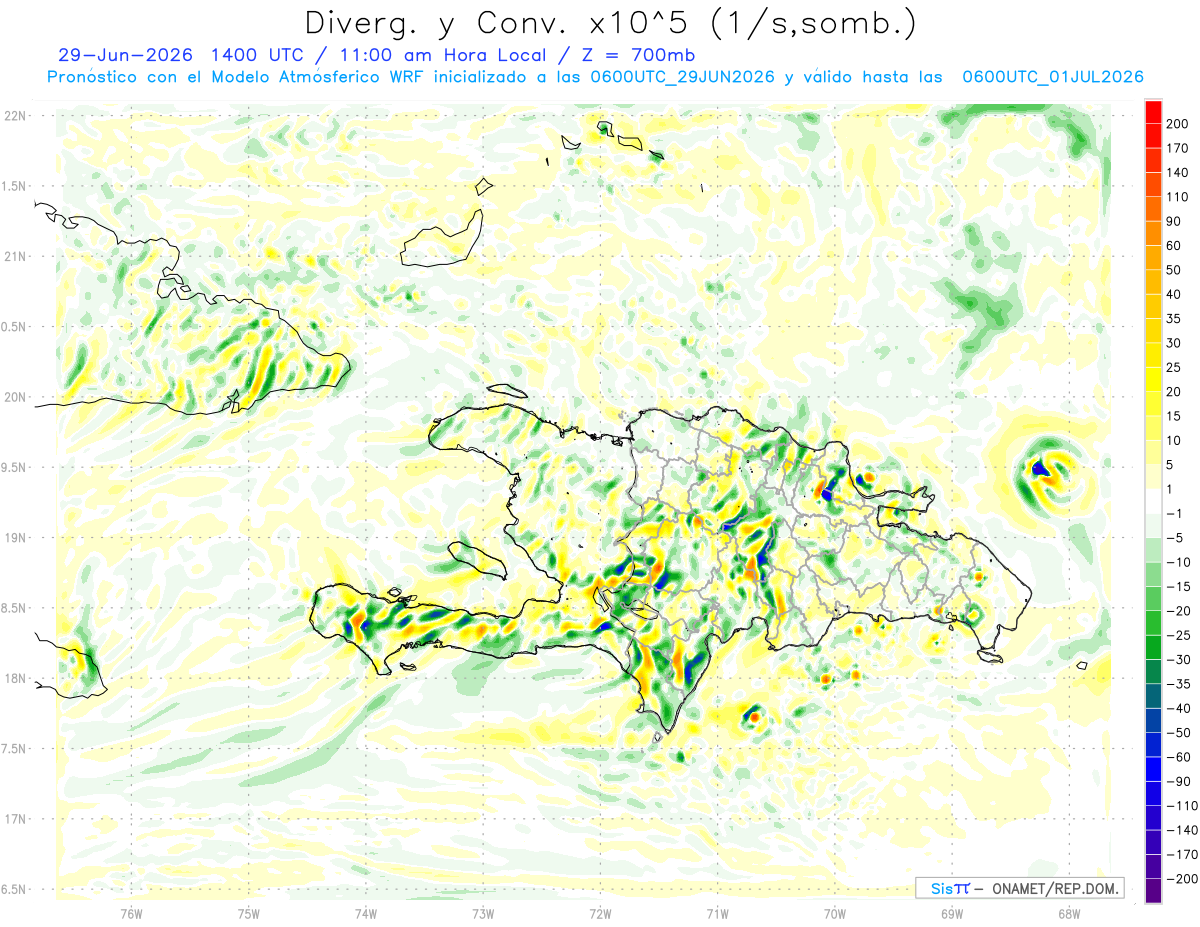Click the '75W' longitude label
The height and width of the screenshot is (927, 1200).
[249, 913]
